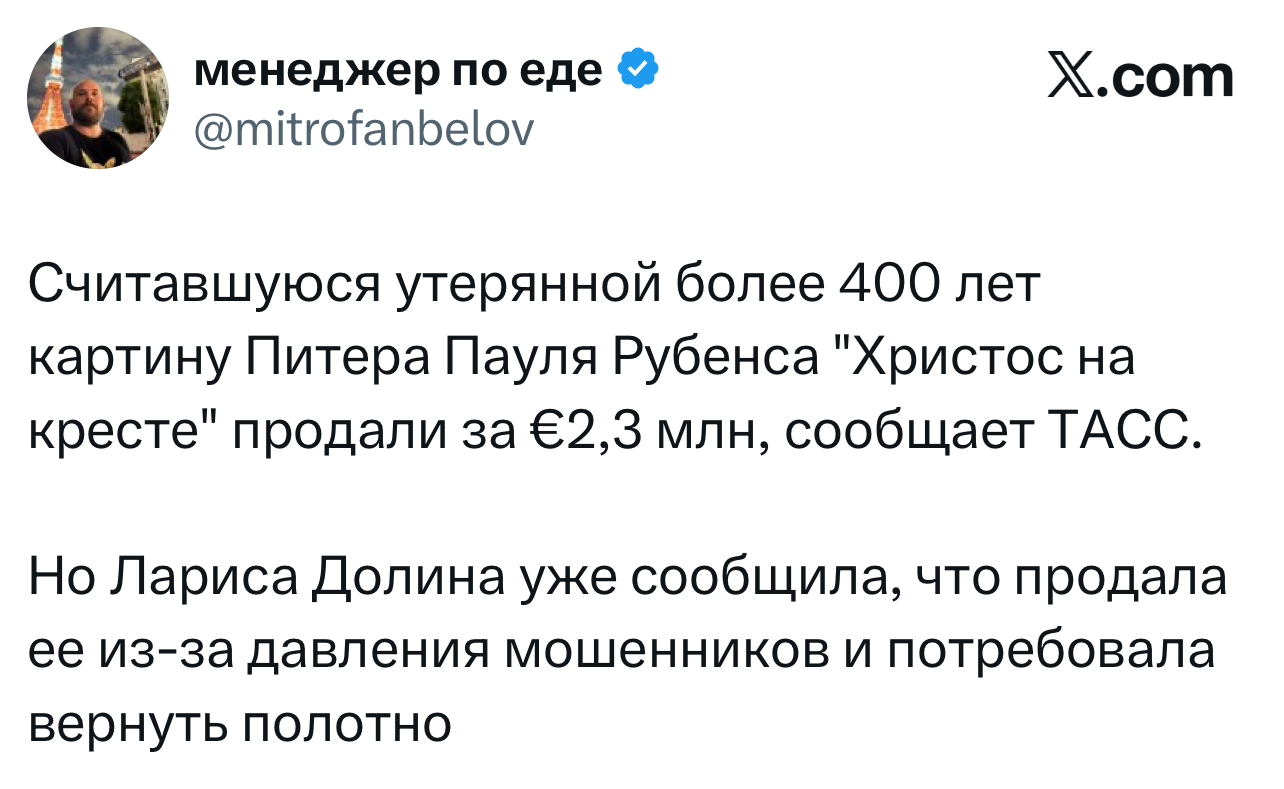Open the @mitrofanbelov handle link
Viewport: 1284px width, 789px height.
click(361, 129)
